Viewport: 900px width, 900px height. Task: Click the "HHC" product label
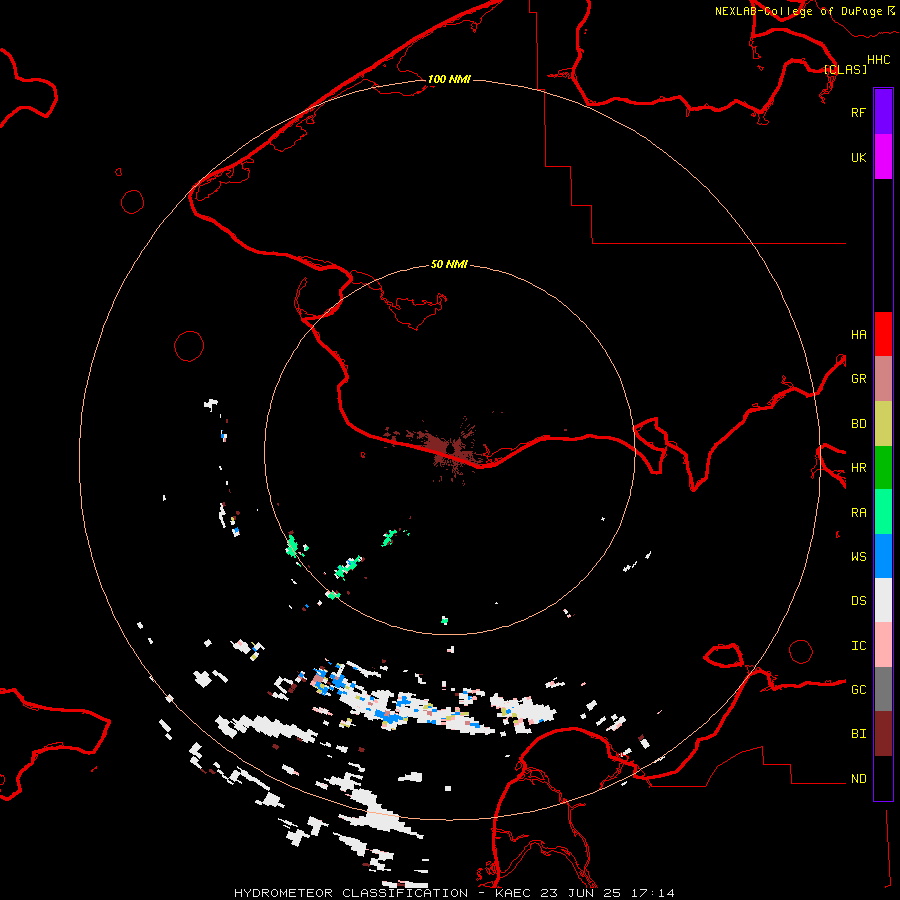[878, 60]
